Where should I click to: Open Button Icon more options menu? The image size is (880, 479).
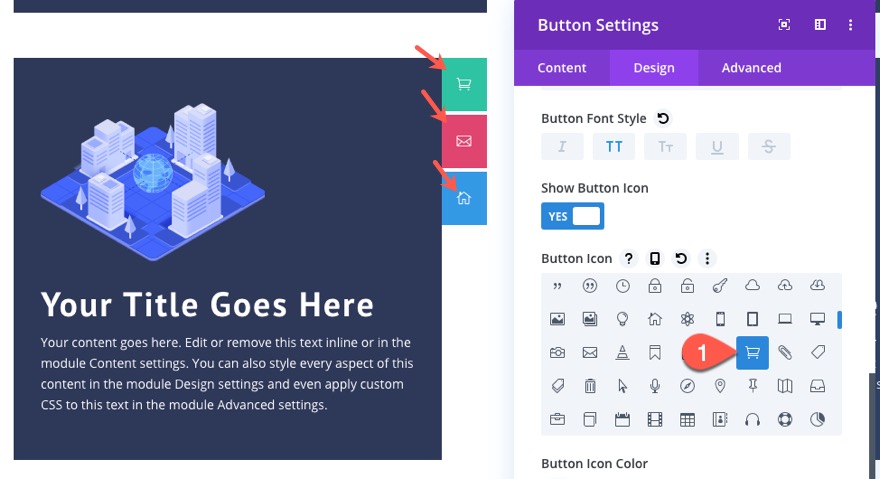point(707,258)
